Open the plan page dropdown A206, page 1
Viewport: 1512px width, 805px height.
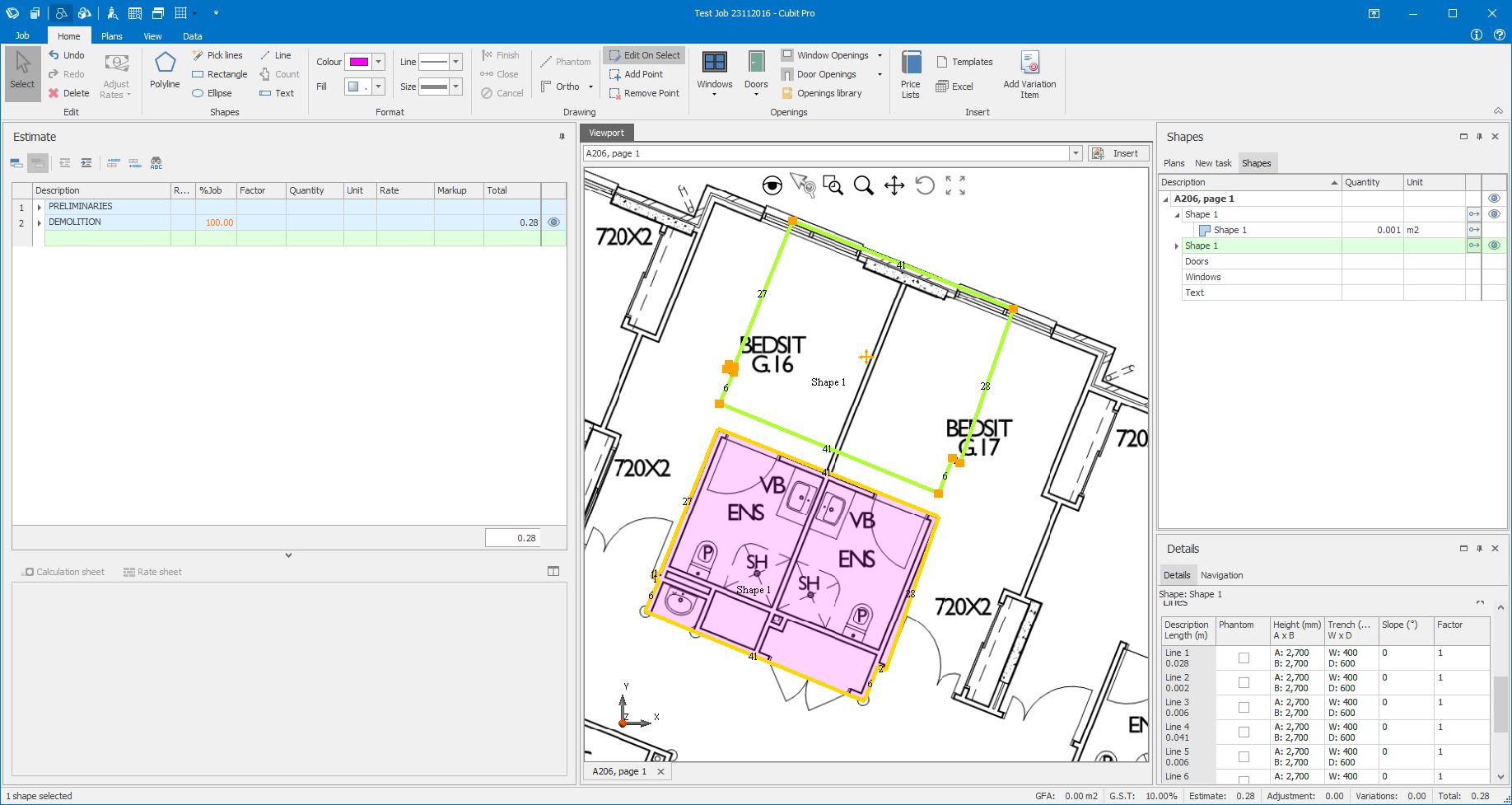[x=1075, y=153]
